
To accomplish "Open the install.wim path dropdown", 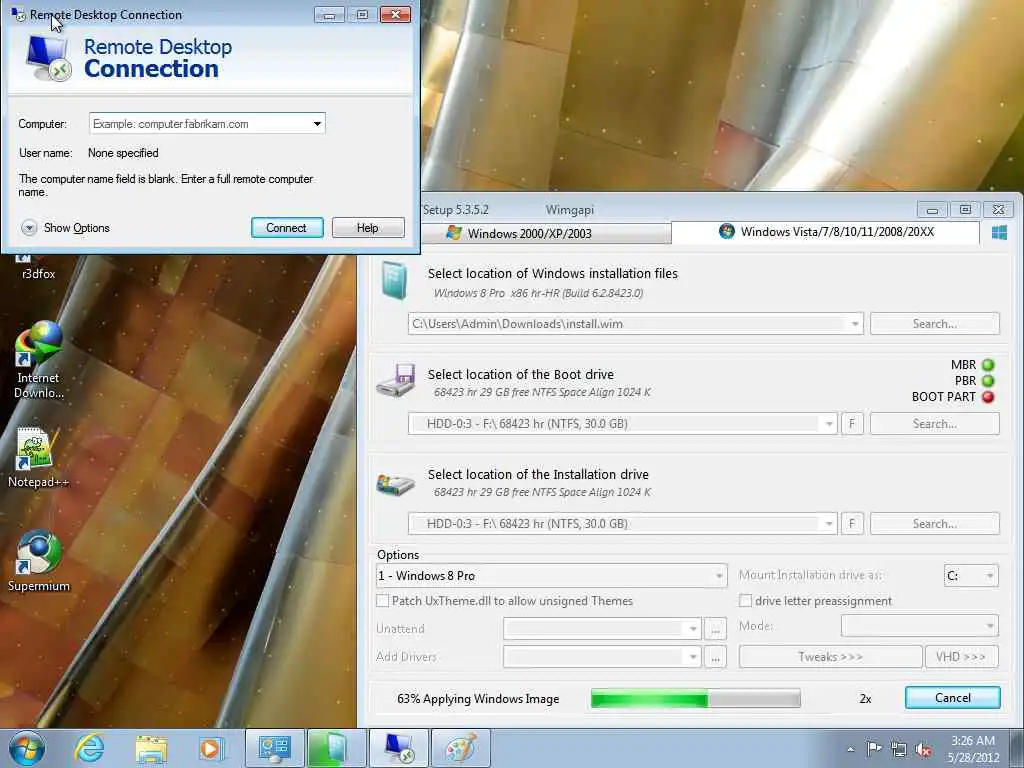I will 855,324.
